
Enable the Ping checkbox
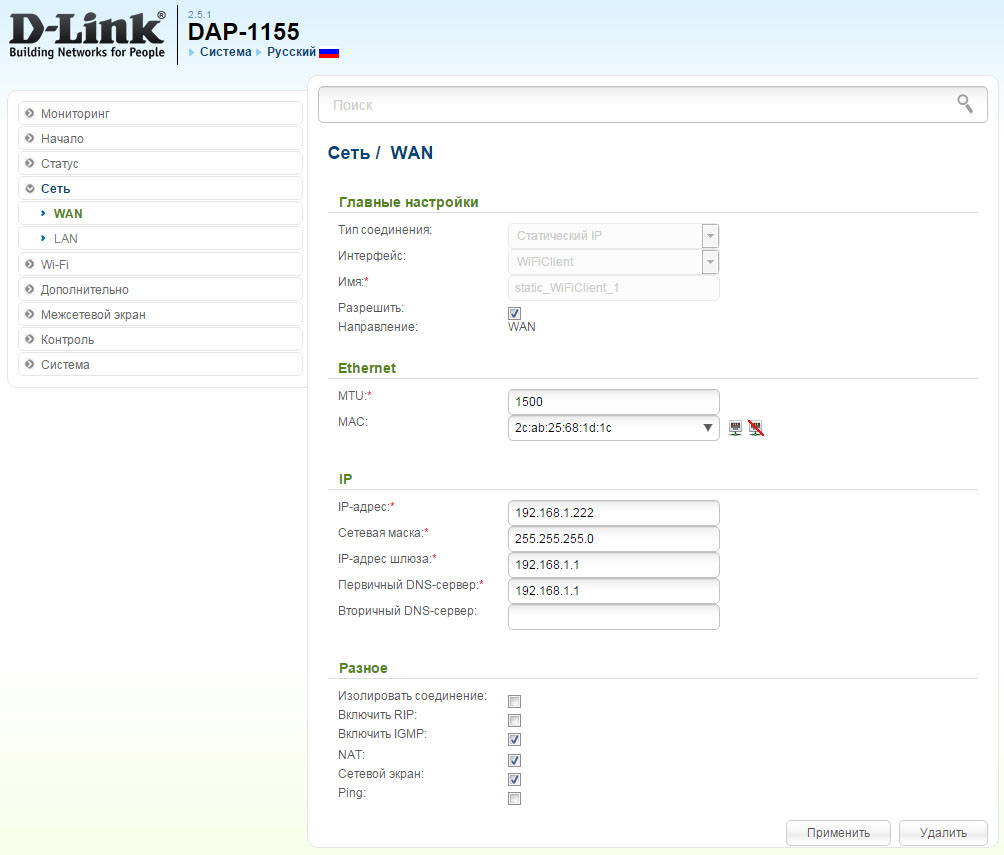pyautogui.click(x=515, y=798)
